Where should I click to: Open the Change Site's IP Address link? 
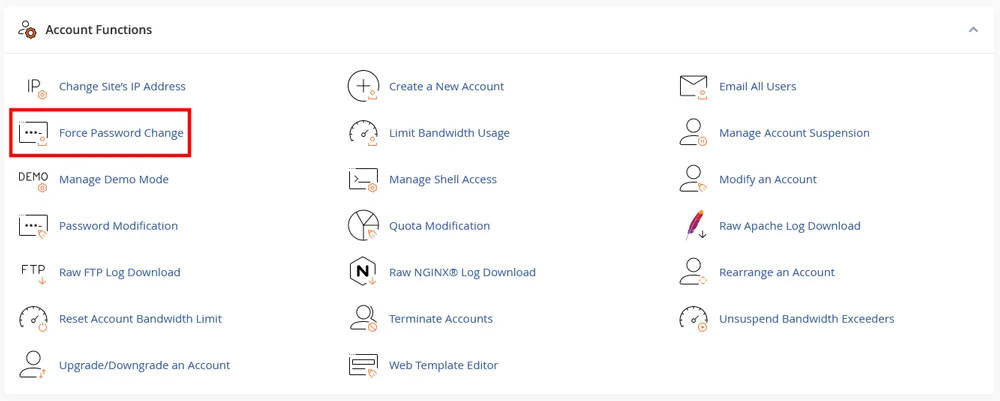click(122, 87)
